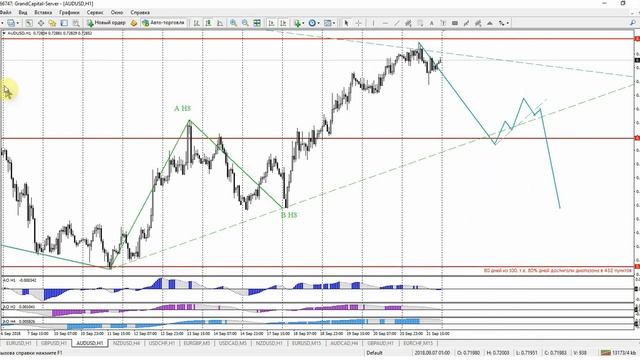
Task: Switch to the EURUSD,H1 chart tab
Action: (18, 344)
